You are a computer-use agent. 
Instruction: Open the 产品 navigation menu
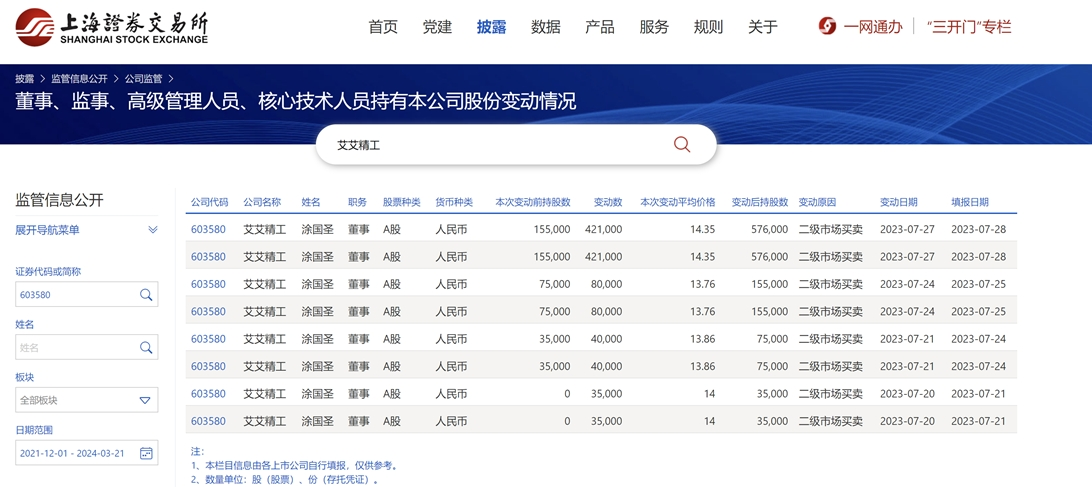pyautogui.click(x=600, y=27)
